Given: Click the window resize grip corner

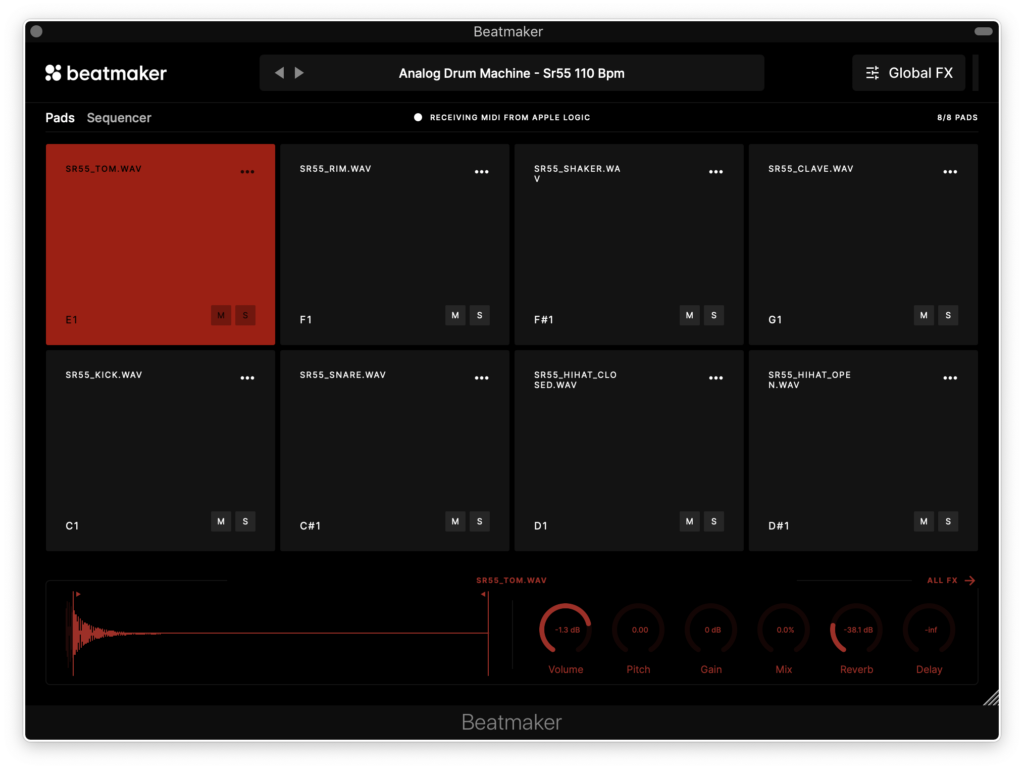Looking at the screenshot, I should [x=991, y=697].
